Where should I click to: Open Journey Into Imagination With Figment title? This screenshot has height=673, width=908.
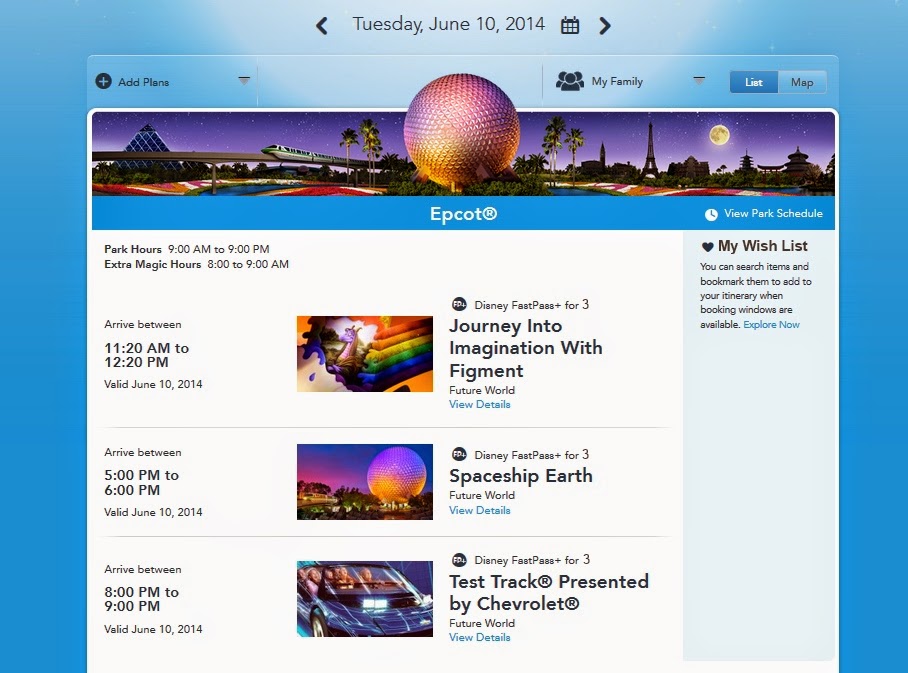526,348
